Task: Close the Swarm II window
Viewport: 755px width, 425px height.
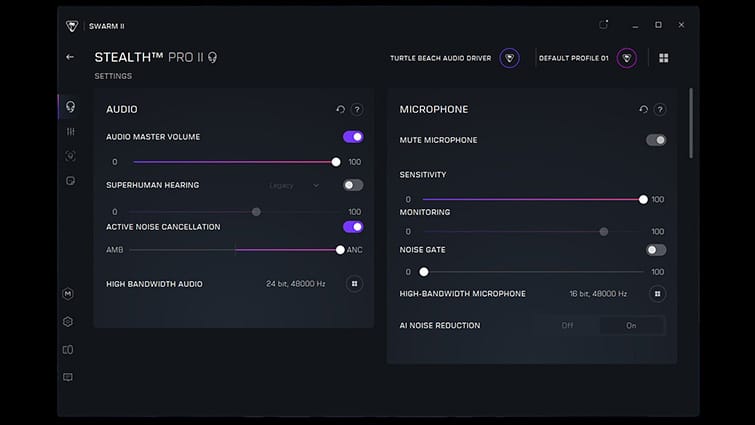Action: click(681, 25)
